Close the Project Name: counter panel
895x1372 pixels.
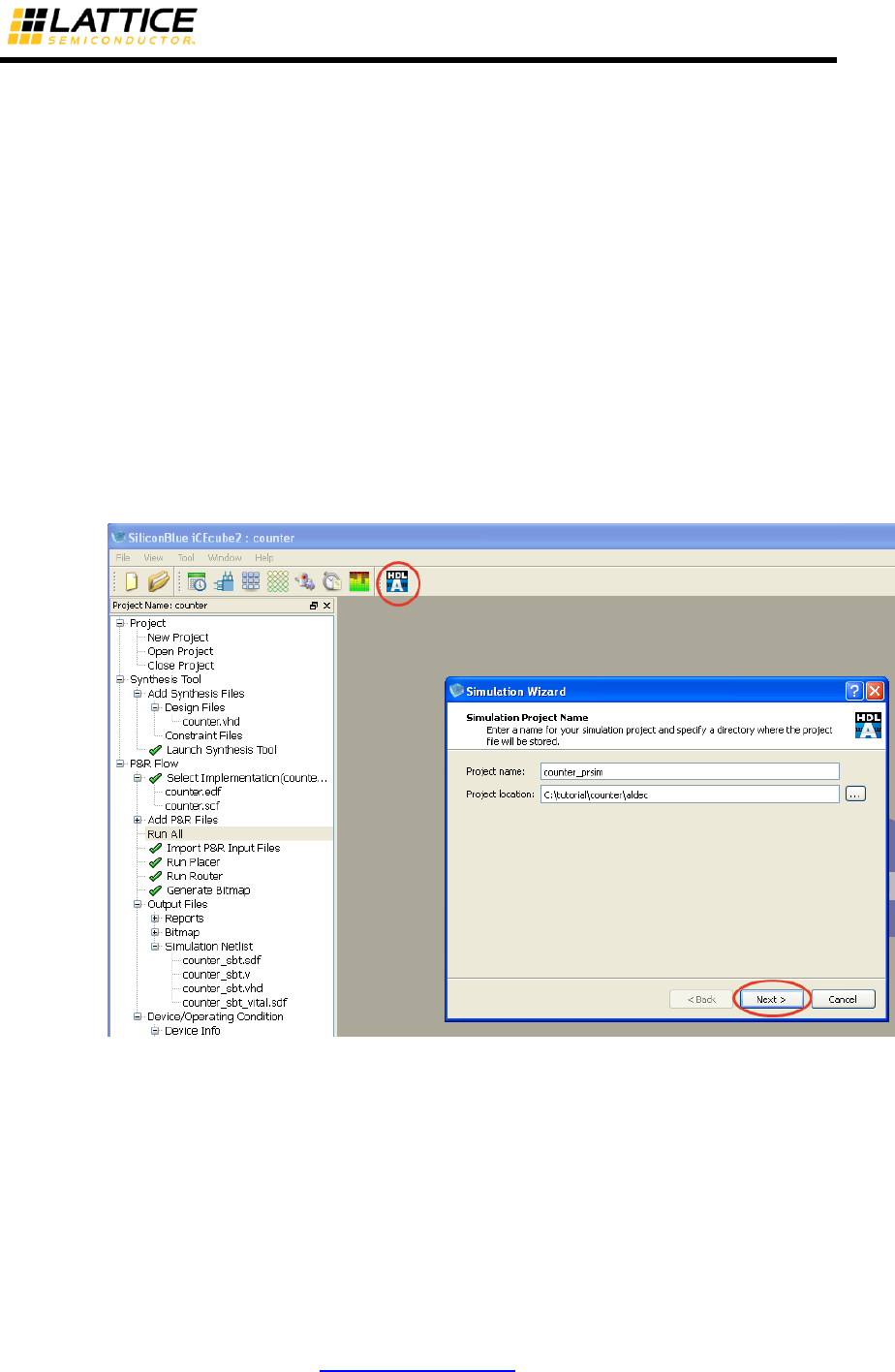point(326,606)
